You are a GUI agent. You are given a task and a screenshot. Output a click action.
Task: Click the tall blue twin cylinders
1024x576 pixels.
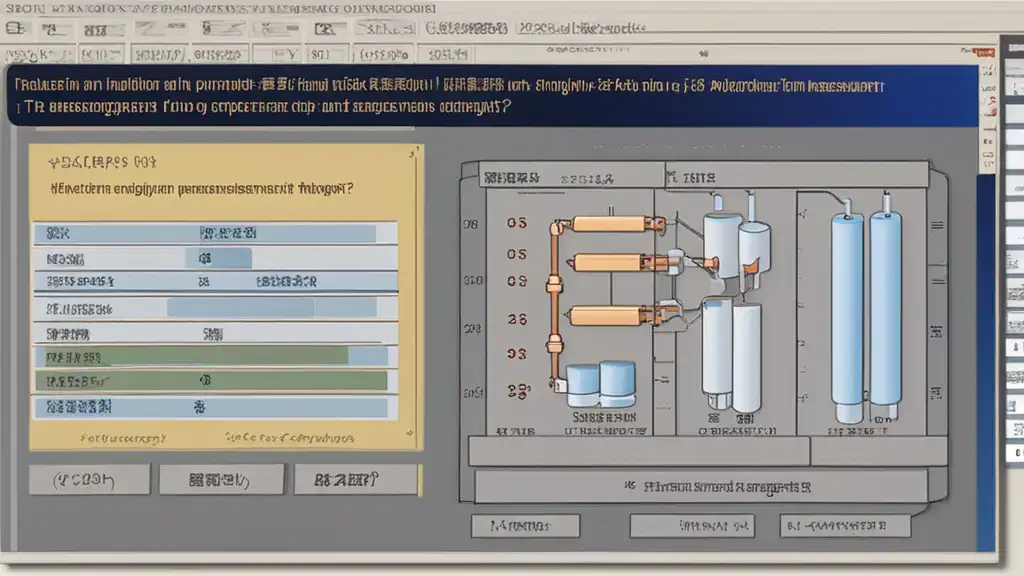(x=867, y=317)
